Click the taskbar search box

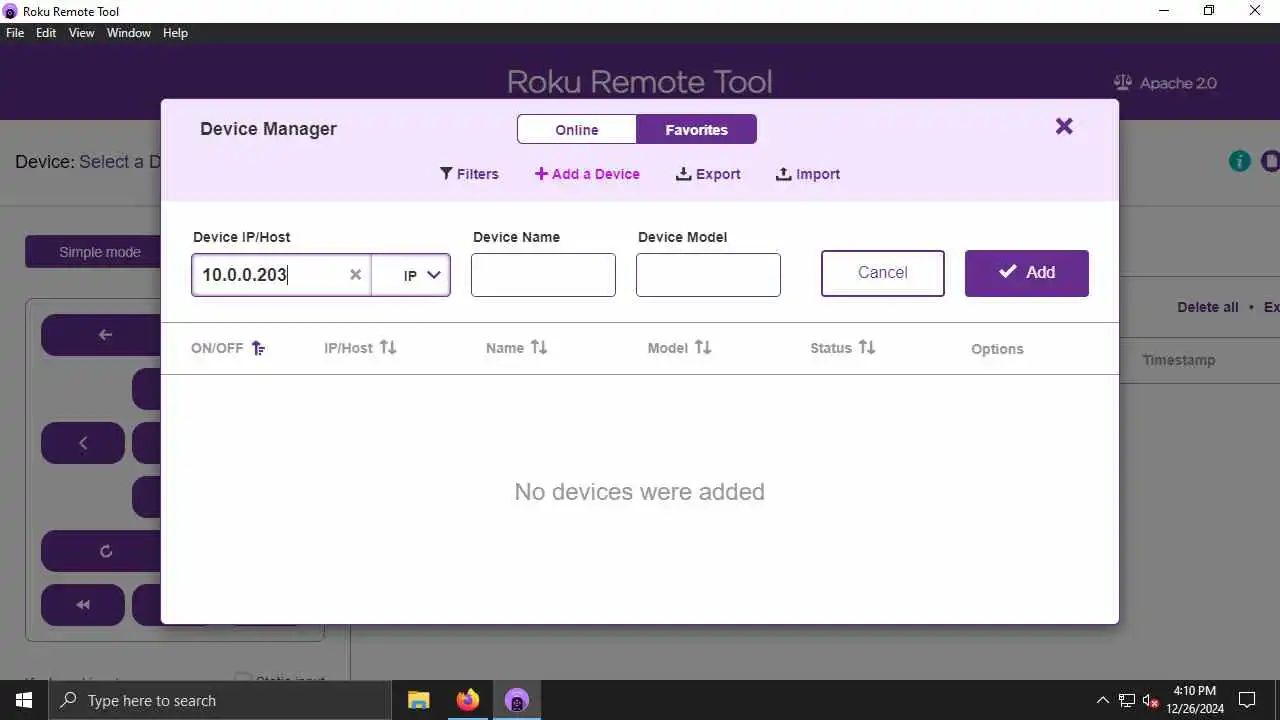[219, 700]
